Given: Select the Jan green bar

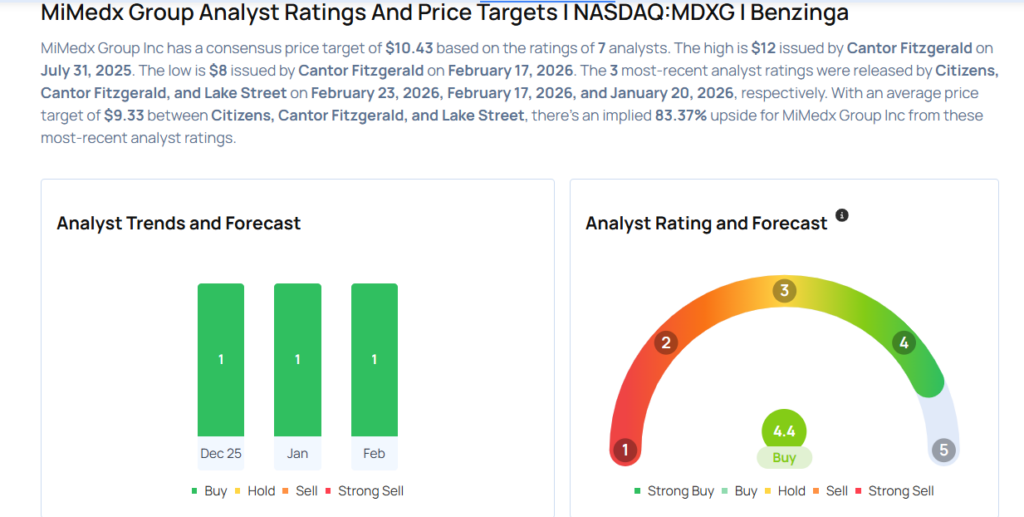Looking at the screenshot, I should (x=298, y=360).
